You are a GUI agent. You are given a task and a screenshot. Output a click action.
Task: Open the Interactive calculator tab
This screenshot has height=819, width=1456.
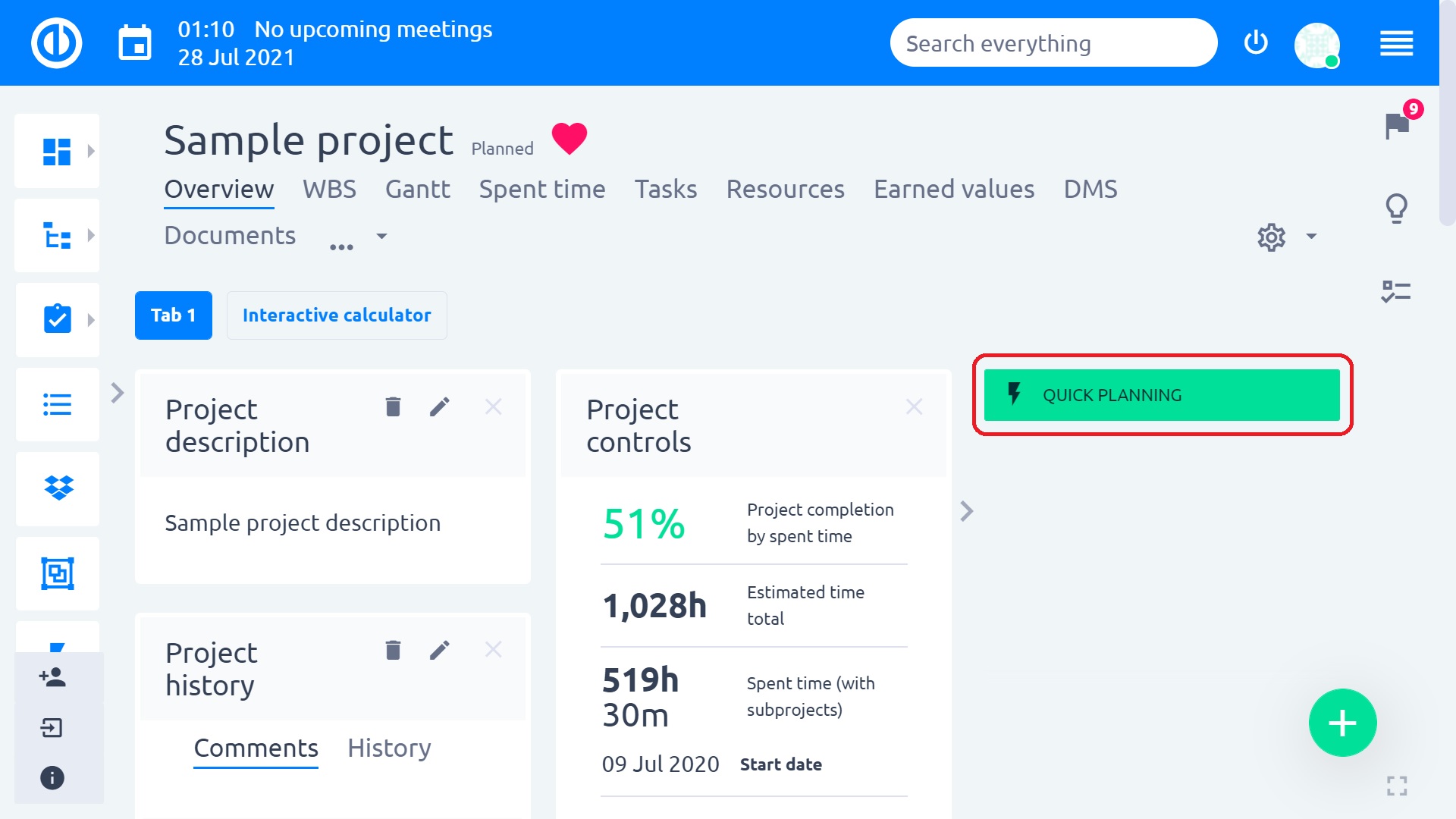point(337,315)
